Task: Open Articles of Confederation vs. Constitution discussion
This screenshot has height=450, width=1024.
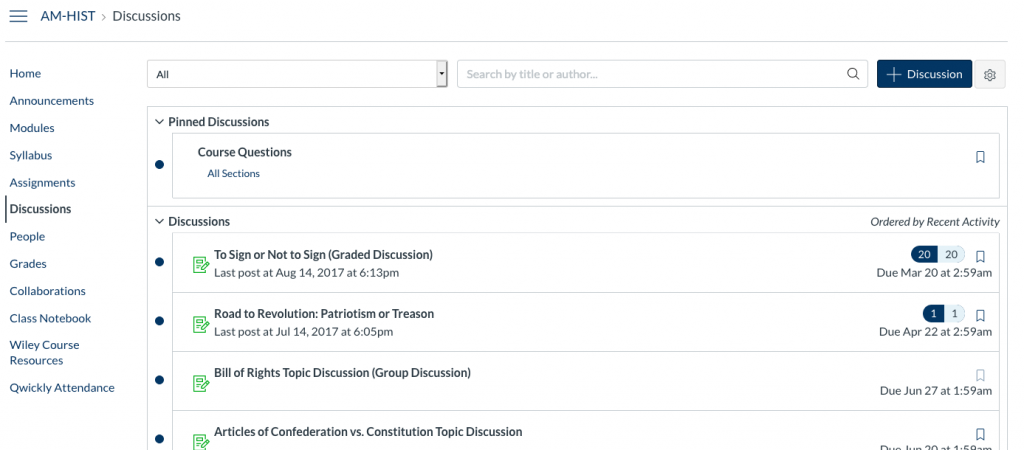Action: coord(368,432)
